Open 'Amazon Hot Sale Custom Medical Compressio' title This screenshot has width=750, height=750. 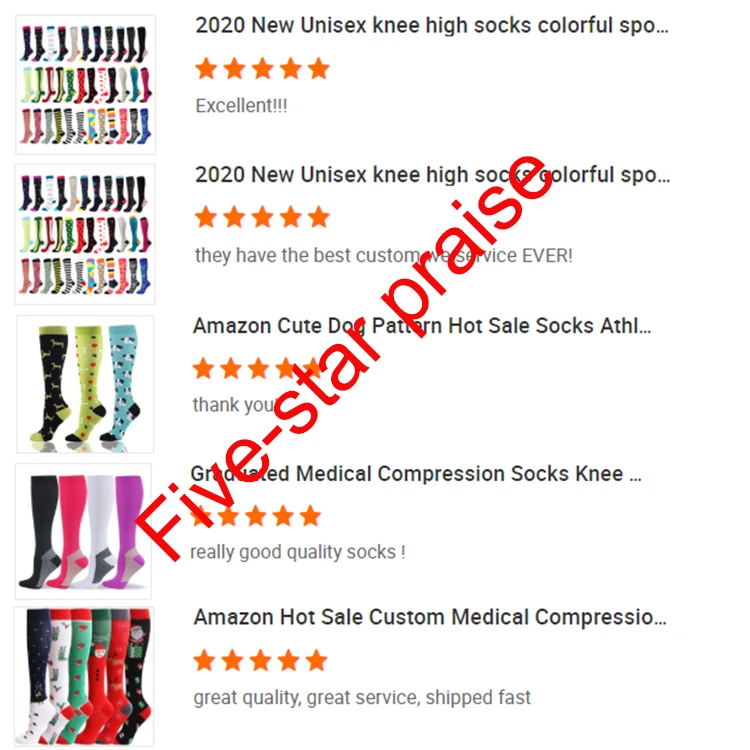tap(430, 617)
